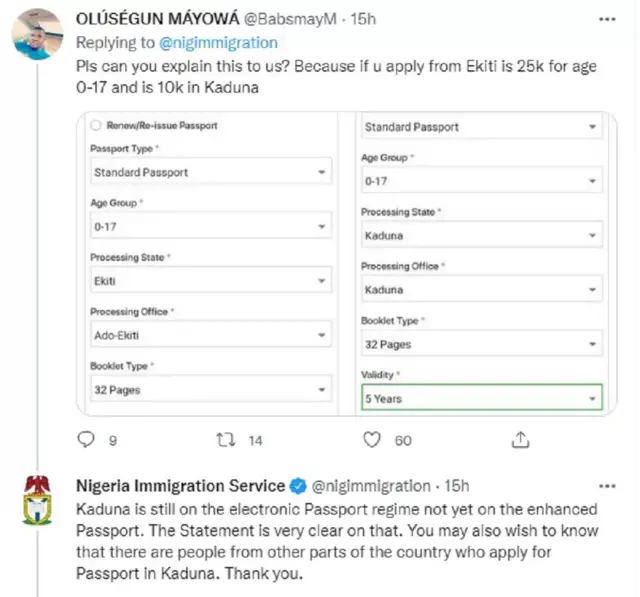Like the tweet with the heart icon
This screenshot has height=597, width=640.
coord(372,439)
